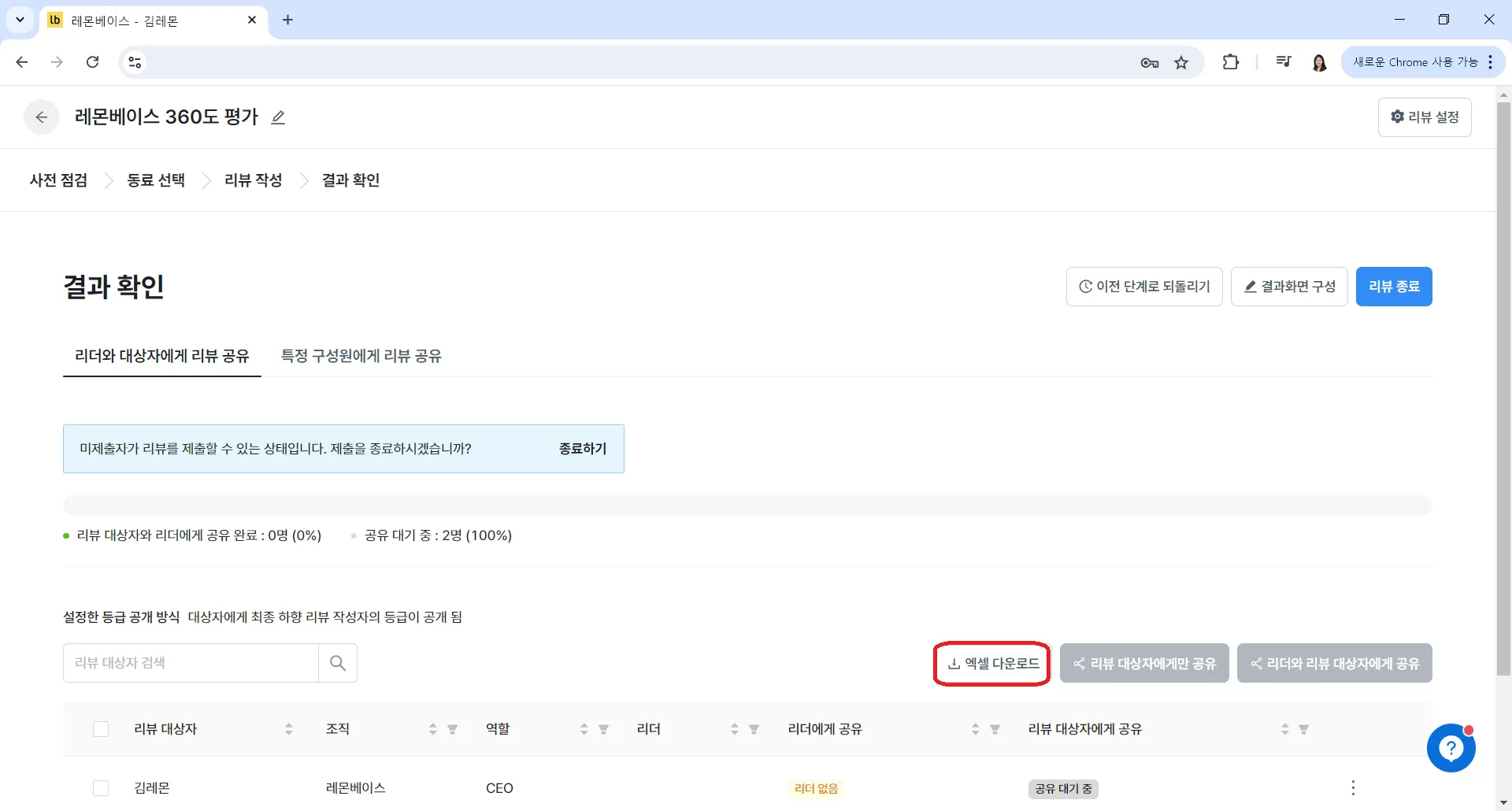Image resolution: width=1512 pixels, height=811 pixels.
Task: Go to the 결과 확인 step
Action: pyautogui.click(x=351, y=180)
